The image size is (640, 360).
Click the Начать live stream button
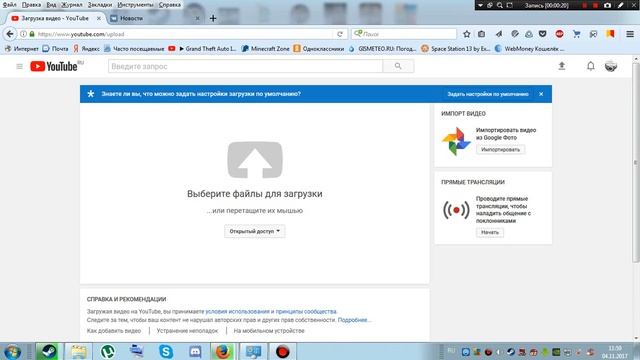coord(490,232)
